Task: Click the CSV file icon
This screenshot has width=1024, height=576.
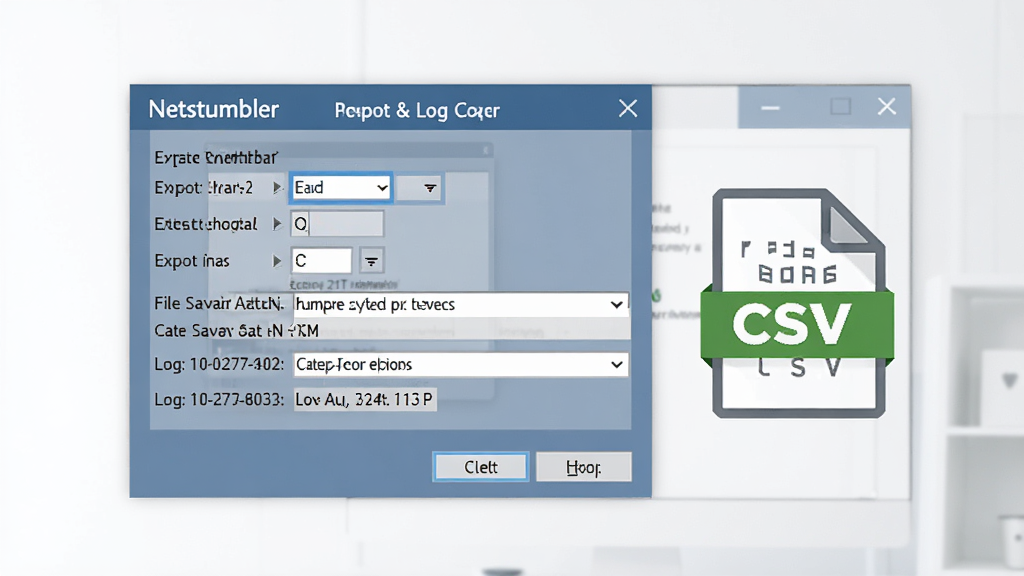Action: [x=798, y=304]
